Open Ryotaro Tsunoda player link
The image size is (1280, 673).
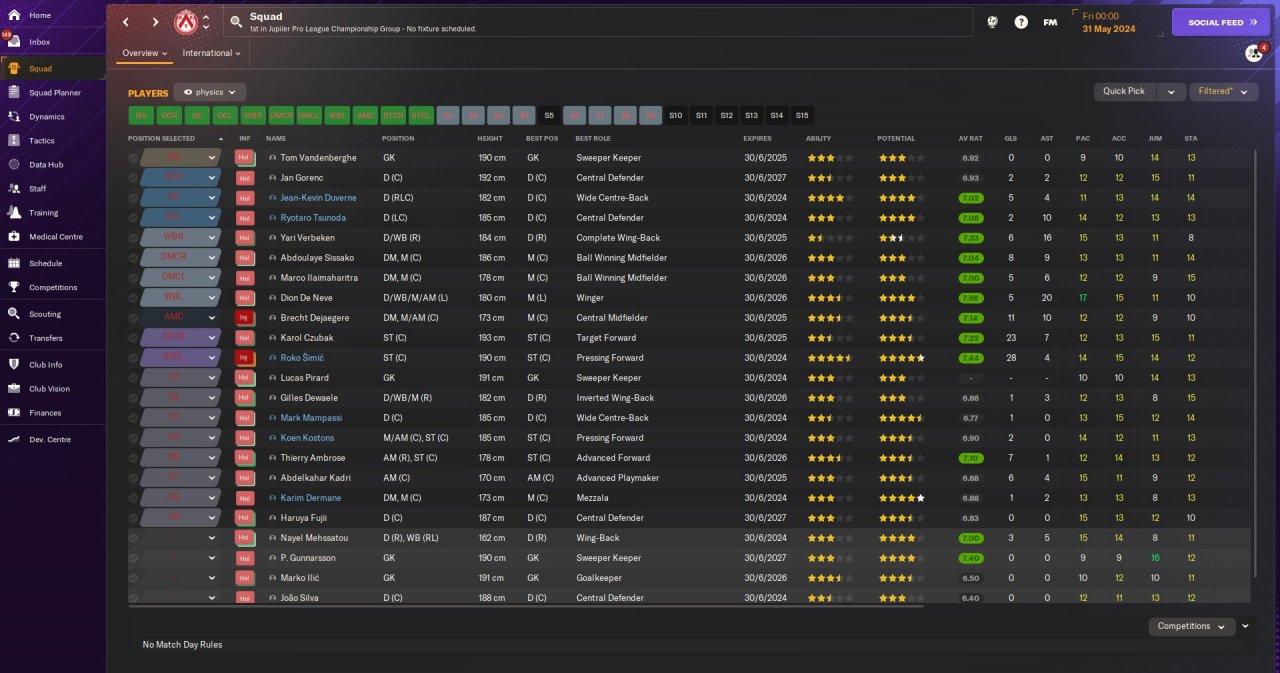(x=313, y=217)
